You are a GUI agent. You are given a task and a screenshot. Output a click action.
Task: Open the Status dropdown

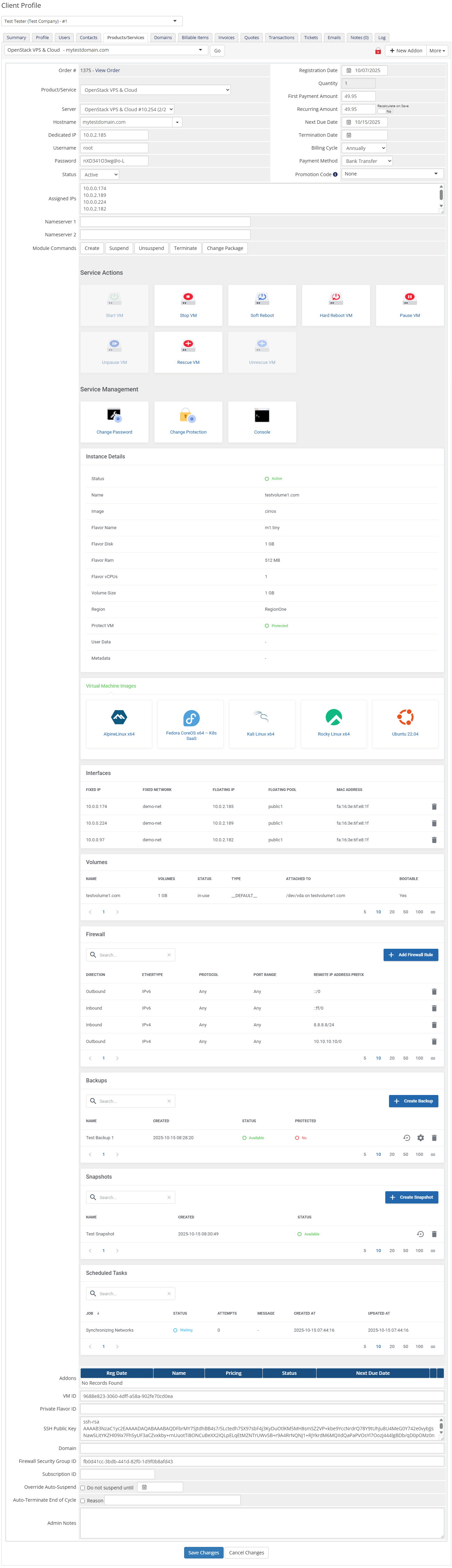(x=100, y=175)
